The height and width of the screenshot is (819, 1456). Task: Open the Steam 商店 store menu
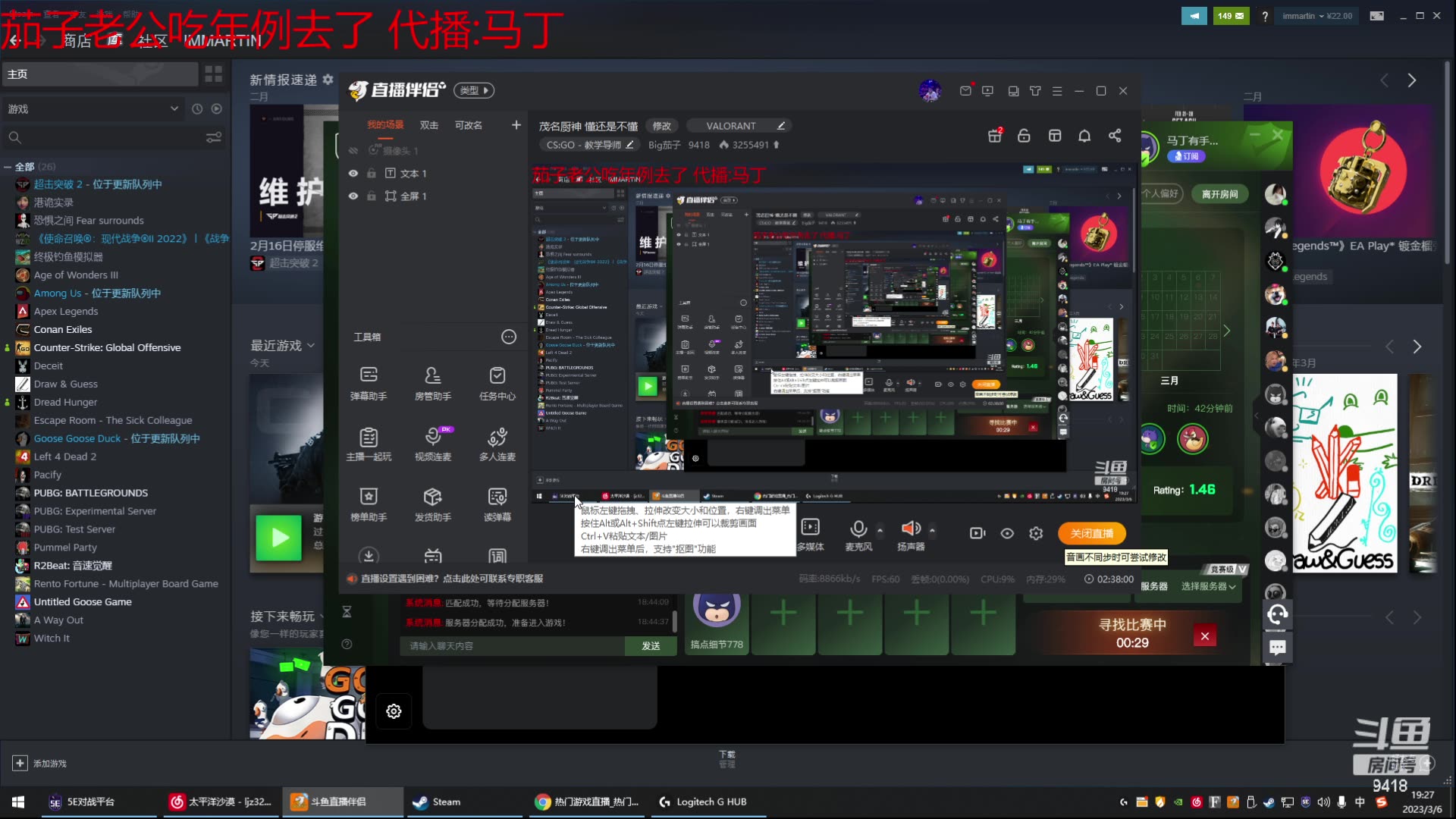point(77,41)
